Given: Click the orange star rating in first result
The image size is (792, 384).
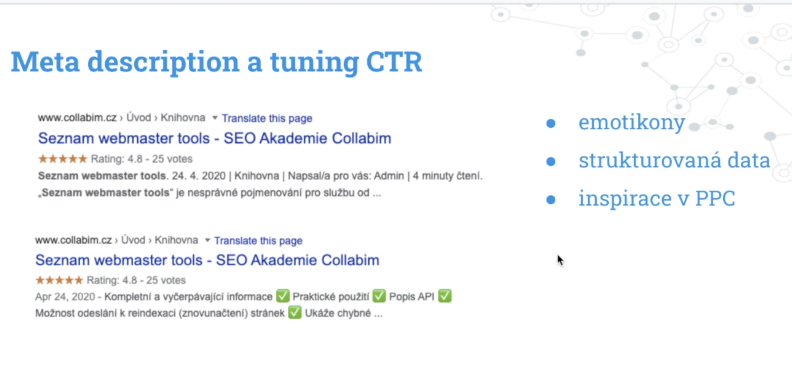Looking at the screenshot, I should point(63,159).
